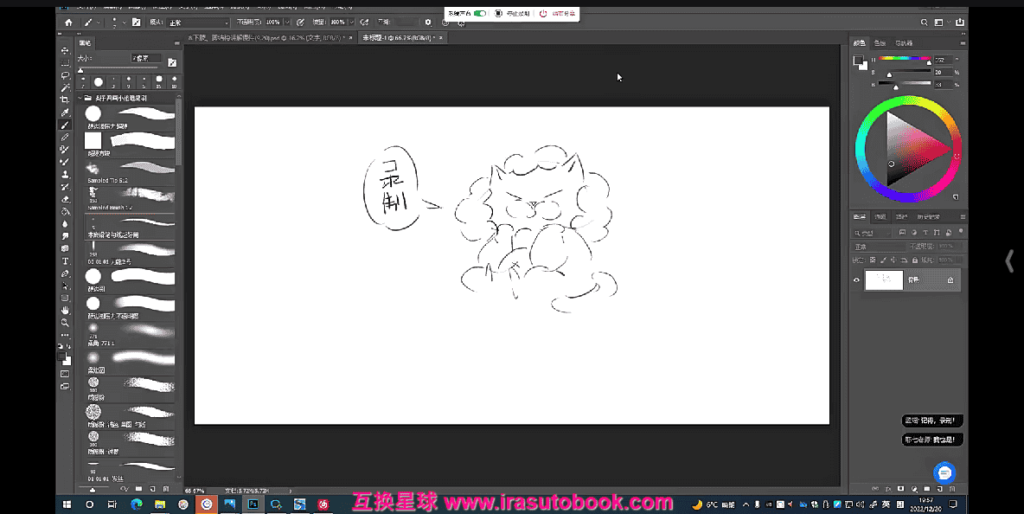Click the Home icon in options bar
The image size is (1024, 514).
pyautogui.click(x=69, y=22)
